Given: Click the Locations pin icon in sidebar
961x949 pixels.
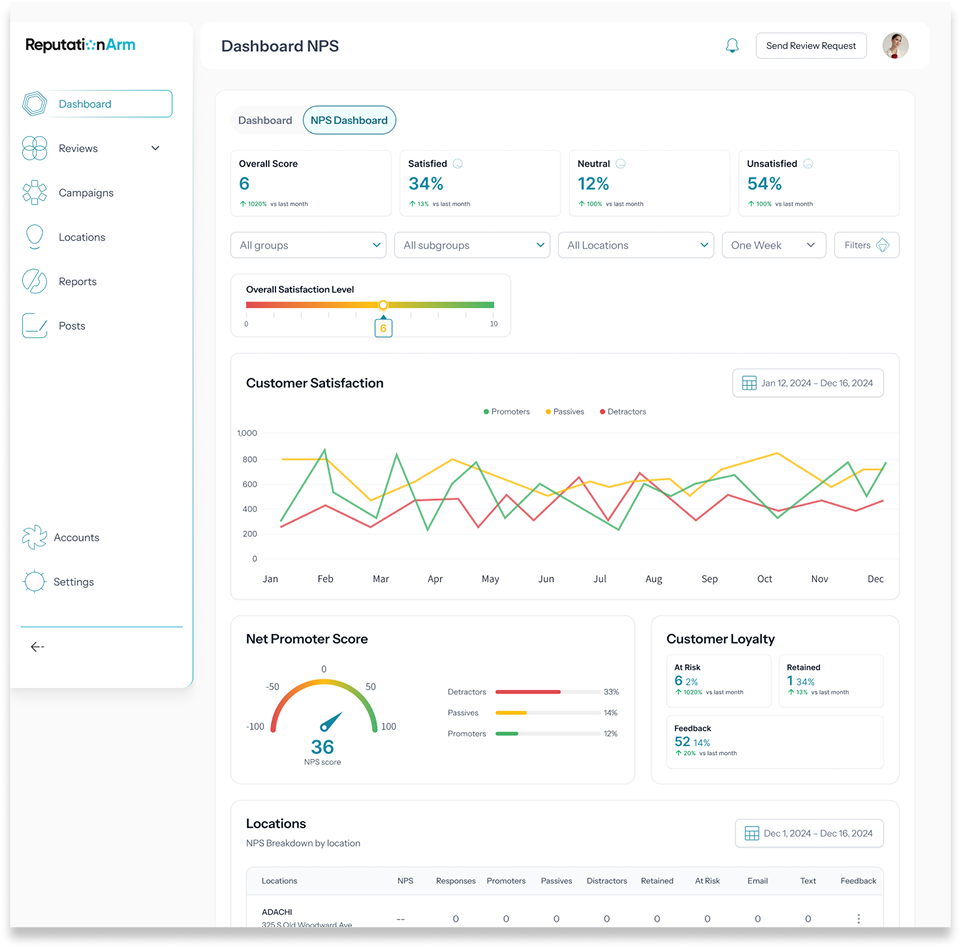Looking at the screenshot, I should 35,237.
